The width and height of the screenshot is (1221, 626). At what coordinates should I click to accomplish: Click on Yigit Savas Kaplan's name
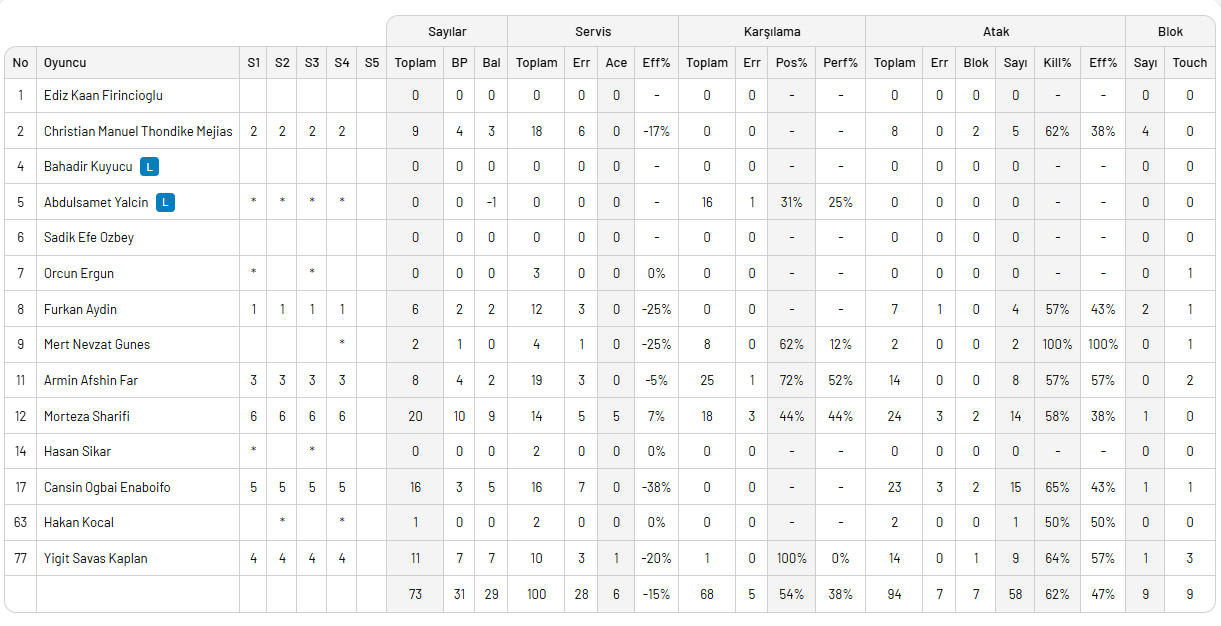(95, 558)
